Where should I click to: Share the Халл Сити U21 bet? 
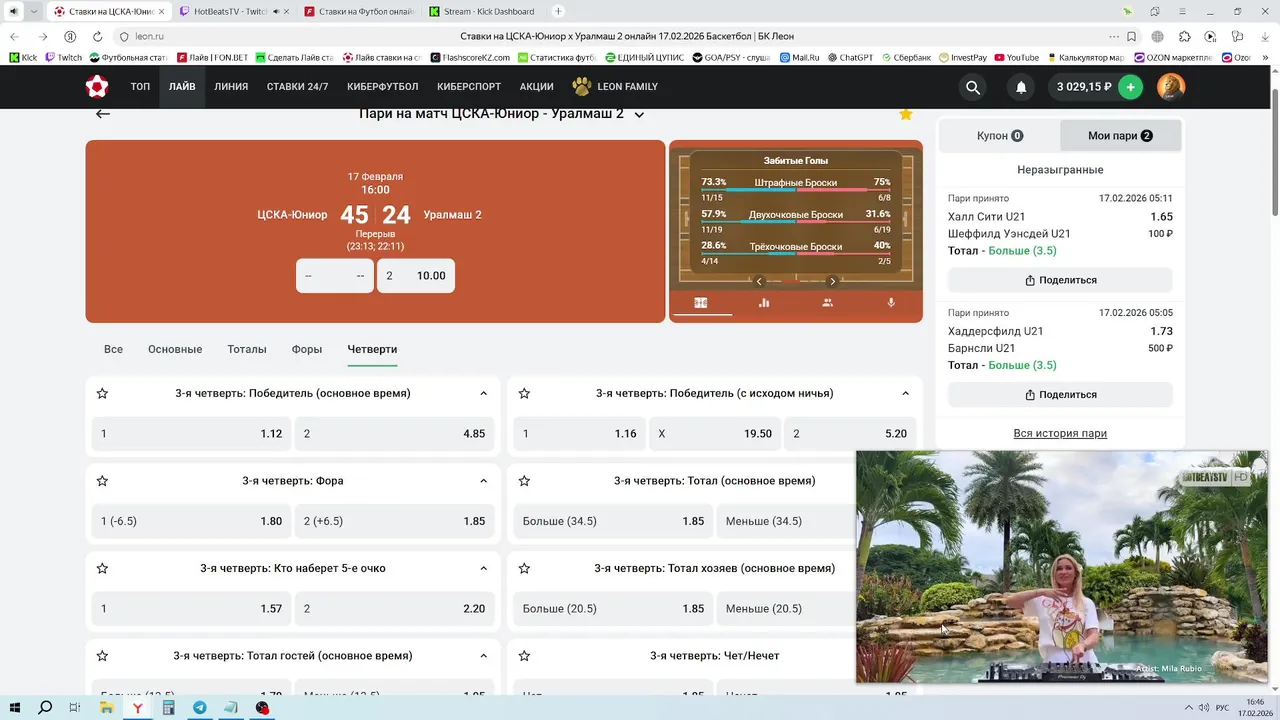point(1060,280)
